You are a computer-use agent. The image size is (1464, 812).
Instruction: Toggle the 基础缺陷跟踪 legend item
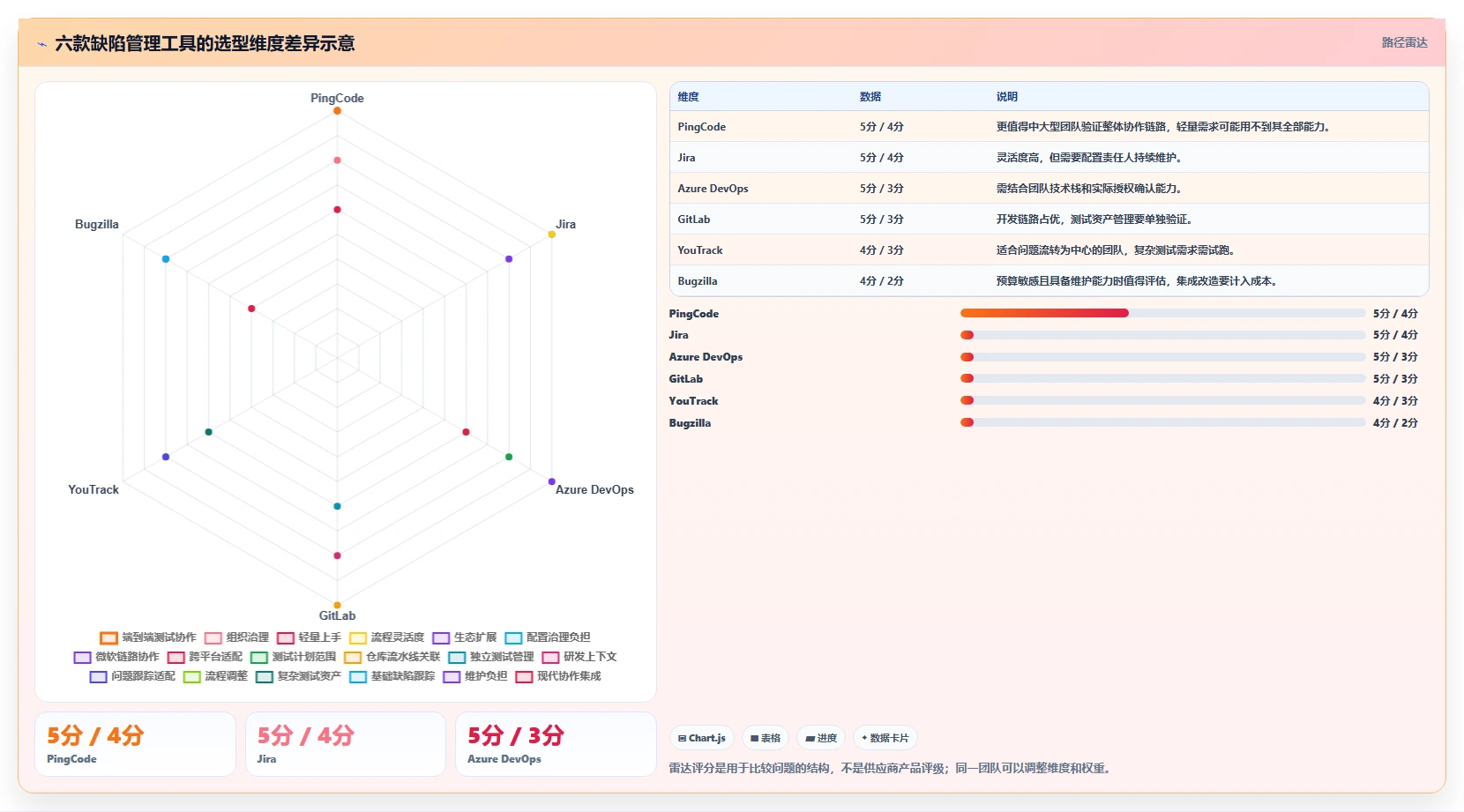(x=392, y=676)
